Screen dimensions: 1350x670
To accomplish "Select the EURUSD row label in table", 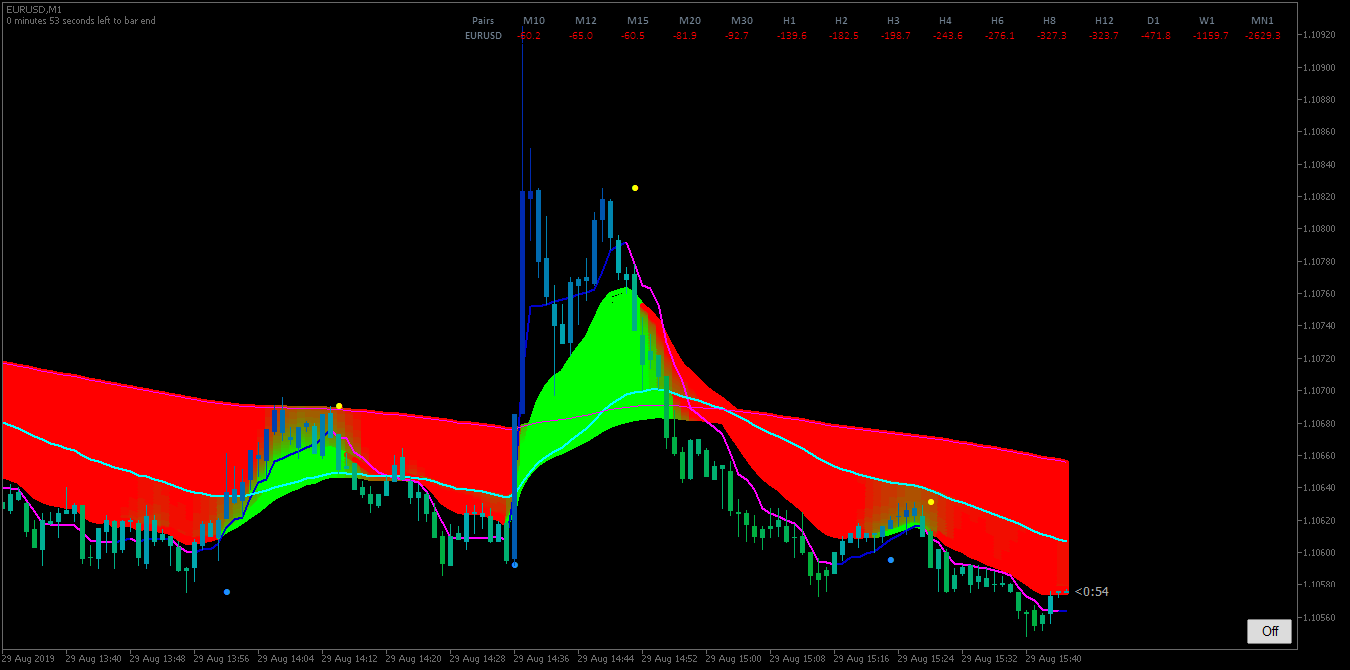I will point(484,36).
